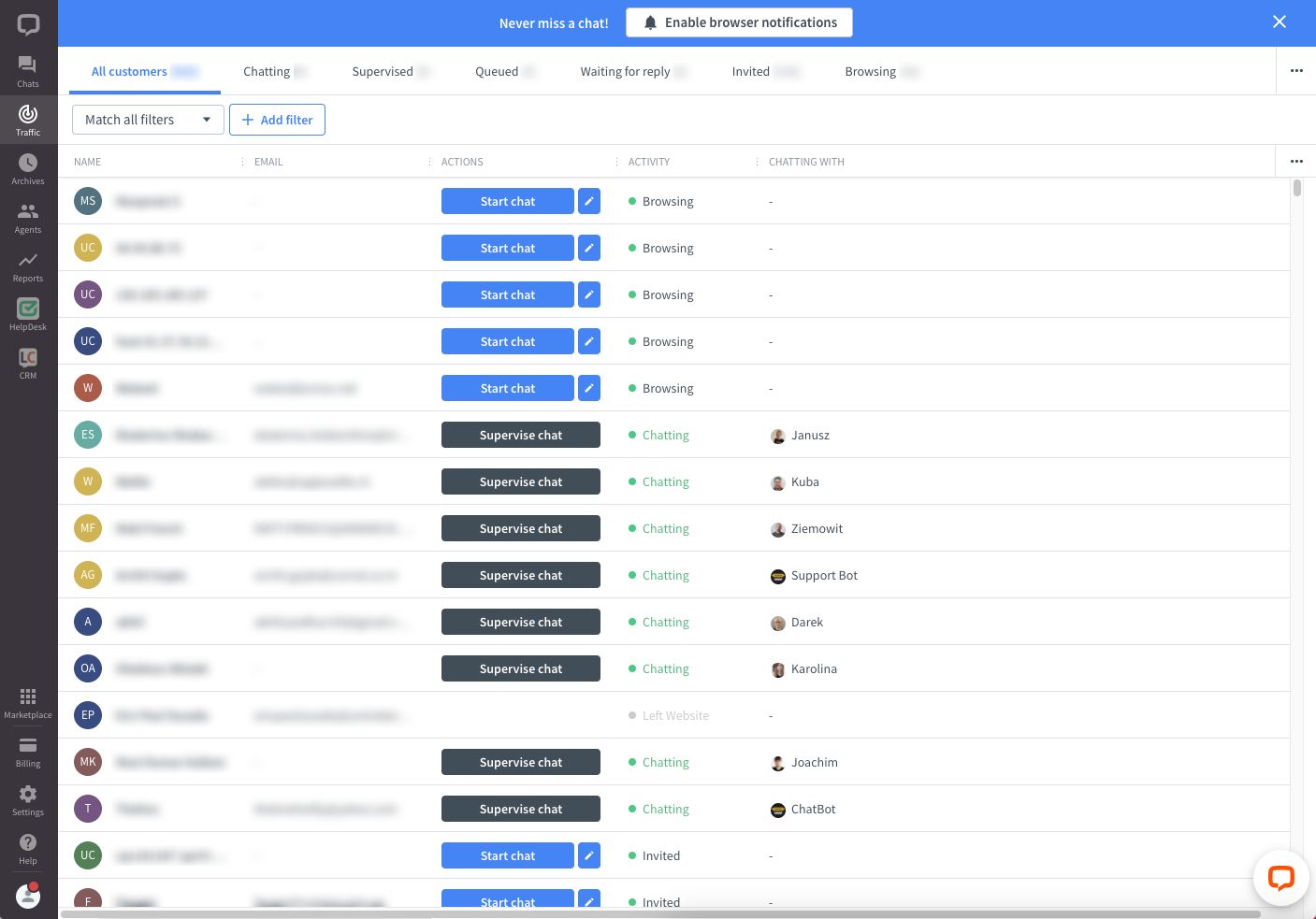The image size is (1316, 919).
Task: Dismiss the notifications banner
Action: (x=1280, y=22)
